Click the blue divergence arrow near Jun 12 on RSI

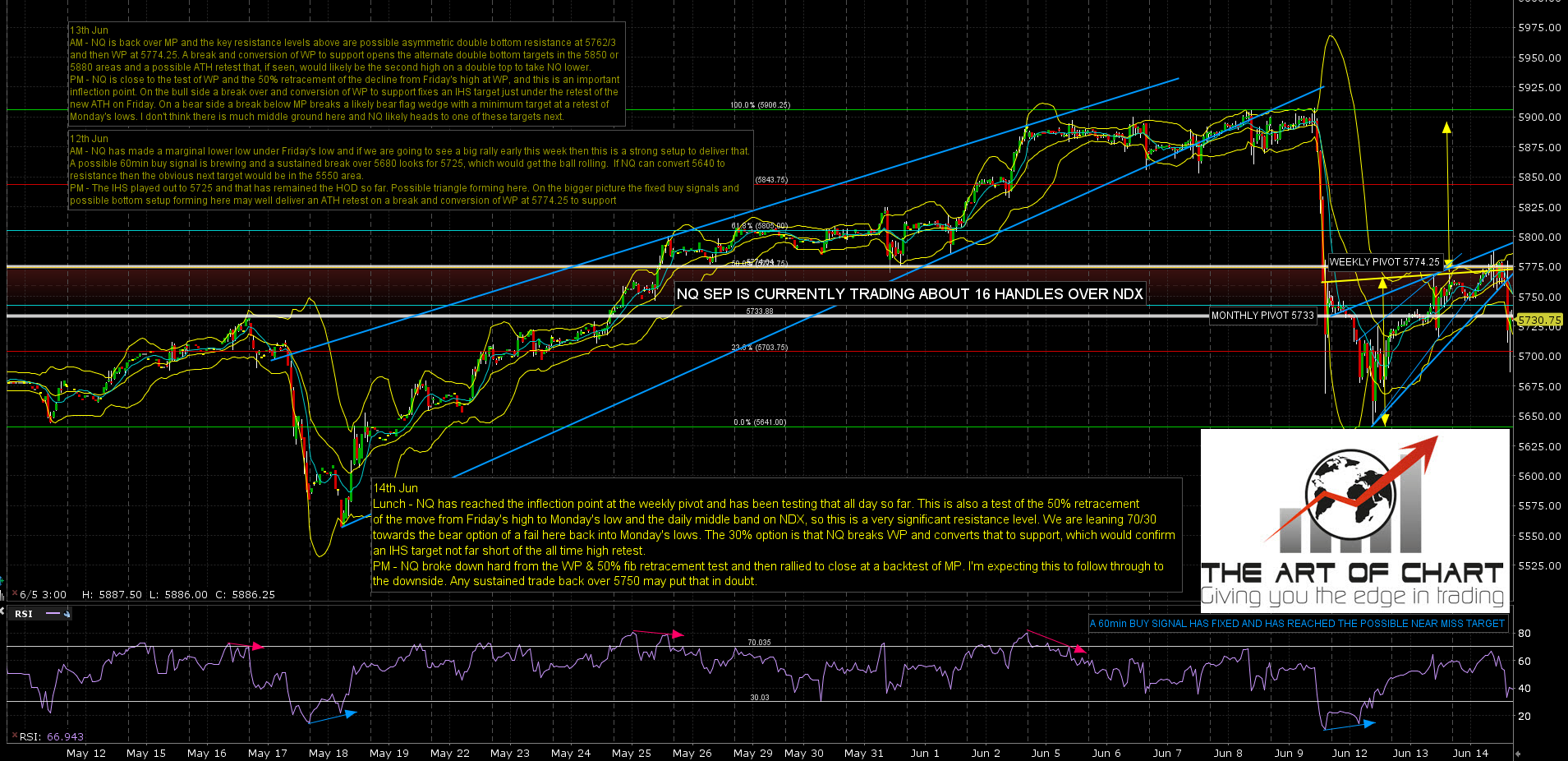pos(1349,726)
